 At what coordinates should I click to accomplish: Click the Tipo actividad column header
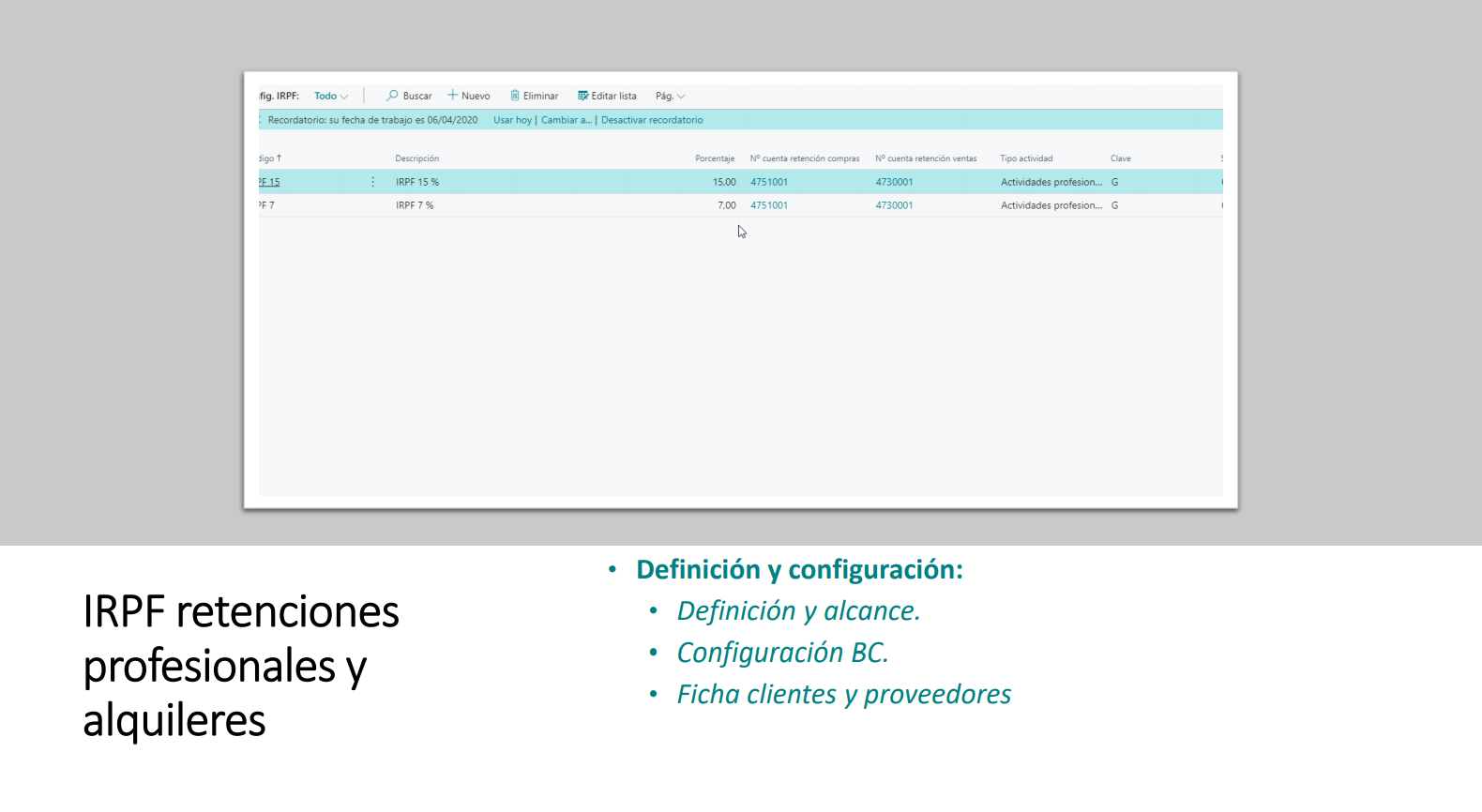[1026, 158]
